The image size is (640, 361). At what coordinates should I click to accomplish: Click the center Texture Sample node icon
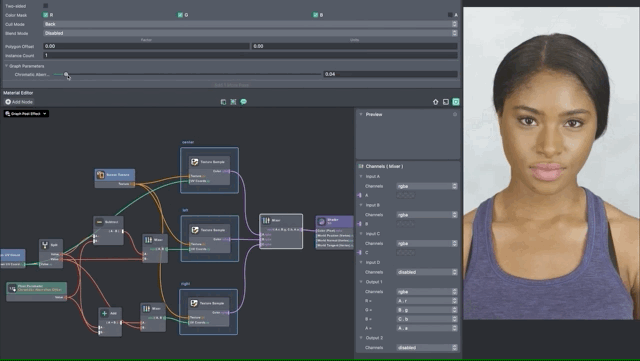(195, 162)
